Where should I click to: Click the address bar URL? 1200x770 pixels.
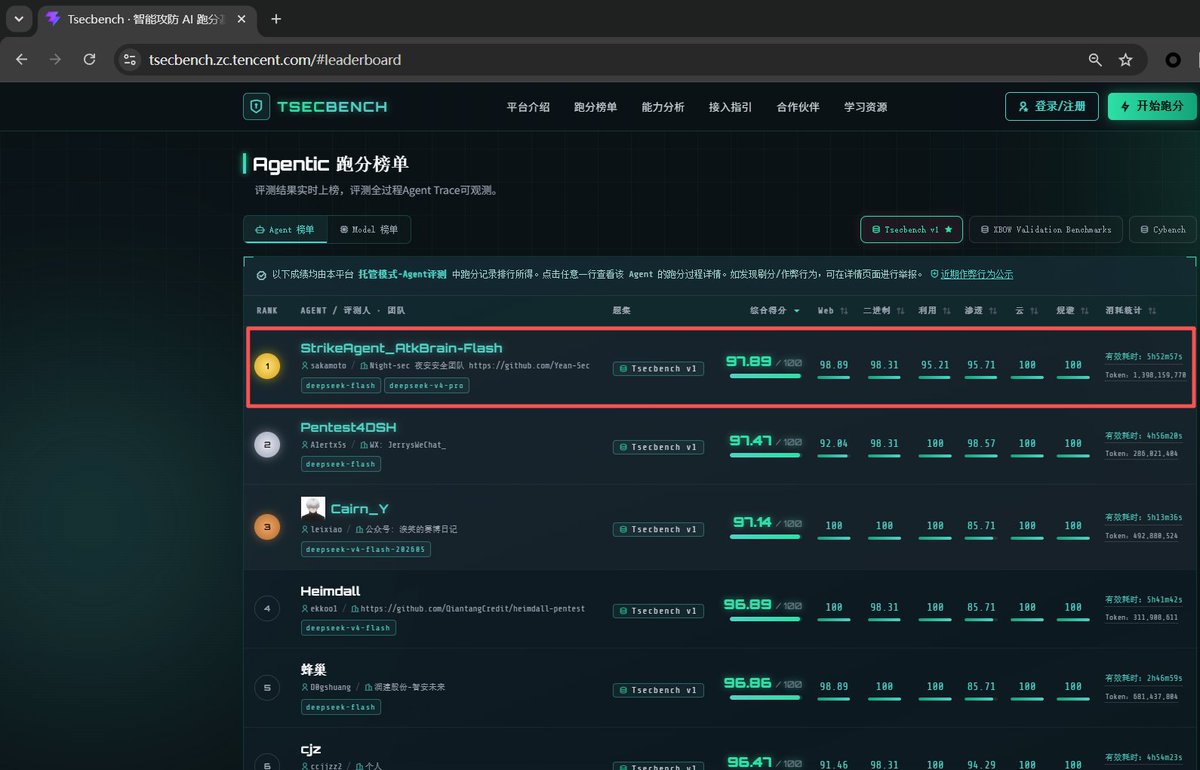tap(275, 60)
